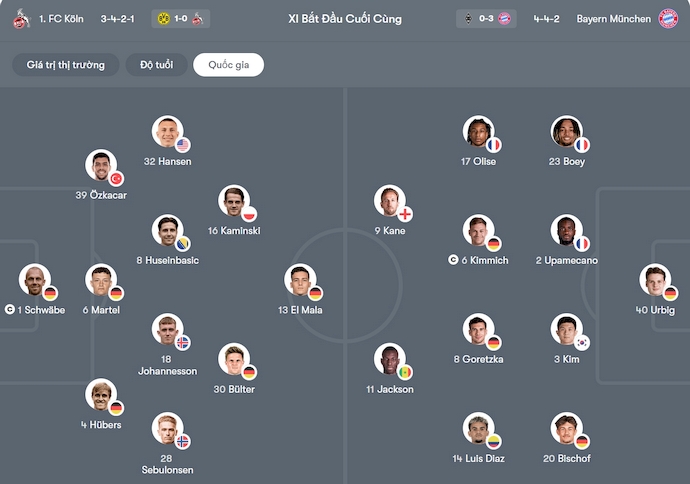Open the Bayern München team link
The image size is (690, 484).
coord(614,18)
